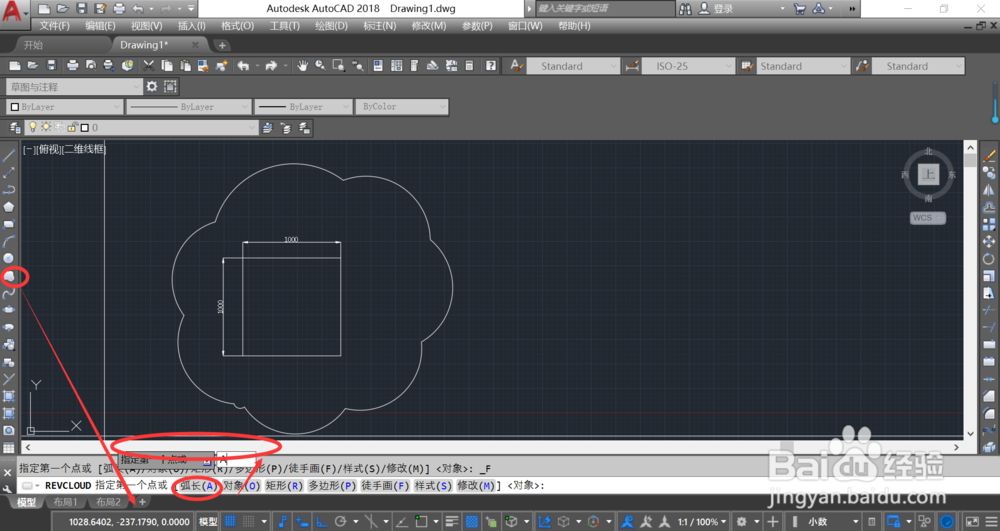
Task: Switch to the 布局1 layout tab
Action: pyautogui.click(x=66, y=502)
